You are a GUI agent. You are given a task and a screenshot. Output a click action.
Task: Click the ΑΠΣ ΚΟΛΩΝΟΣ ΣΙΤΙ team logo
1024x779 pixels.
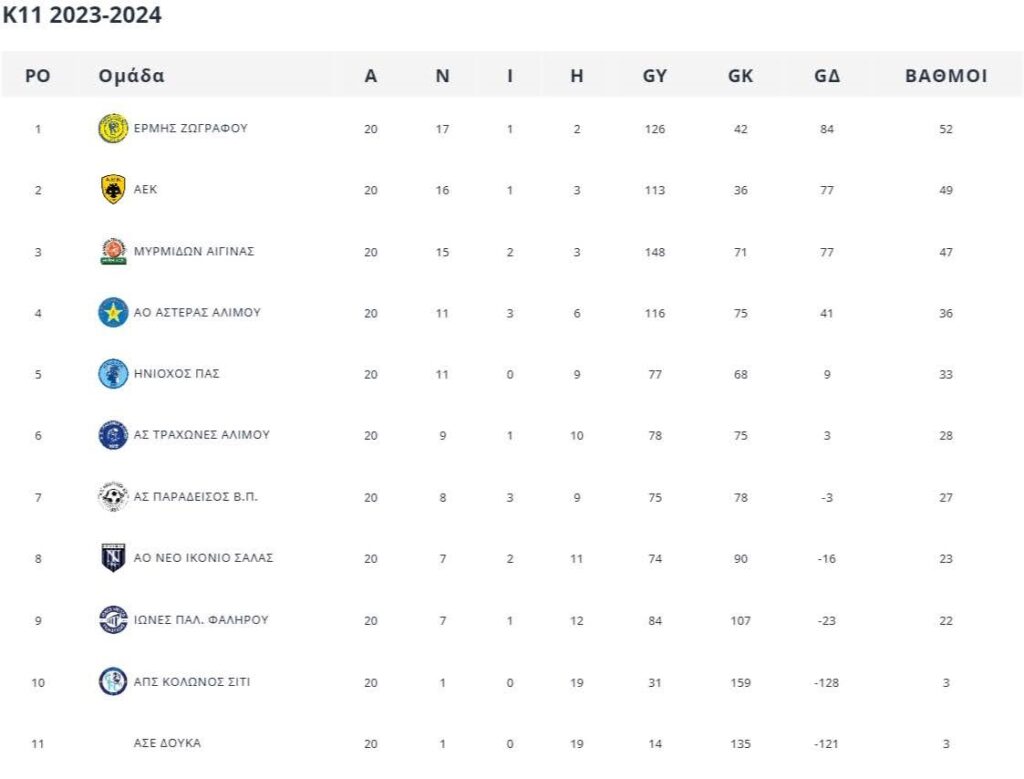click(x=113, y=682)
